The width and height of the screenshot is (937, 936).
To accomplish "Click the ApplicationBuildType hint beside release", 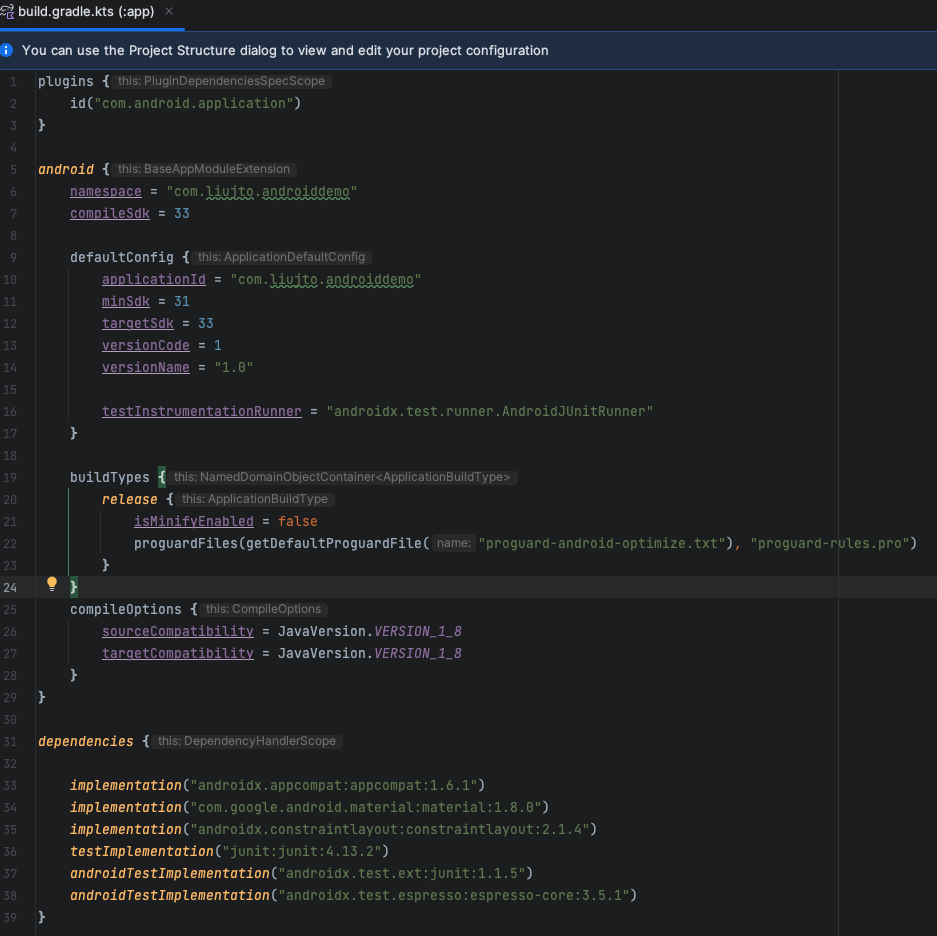I will click(x=255, y=499).
